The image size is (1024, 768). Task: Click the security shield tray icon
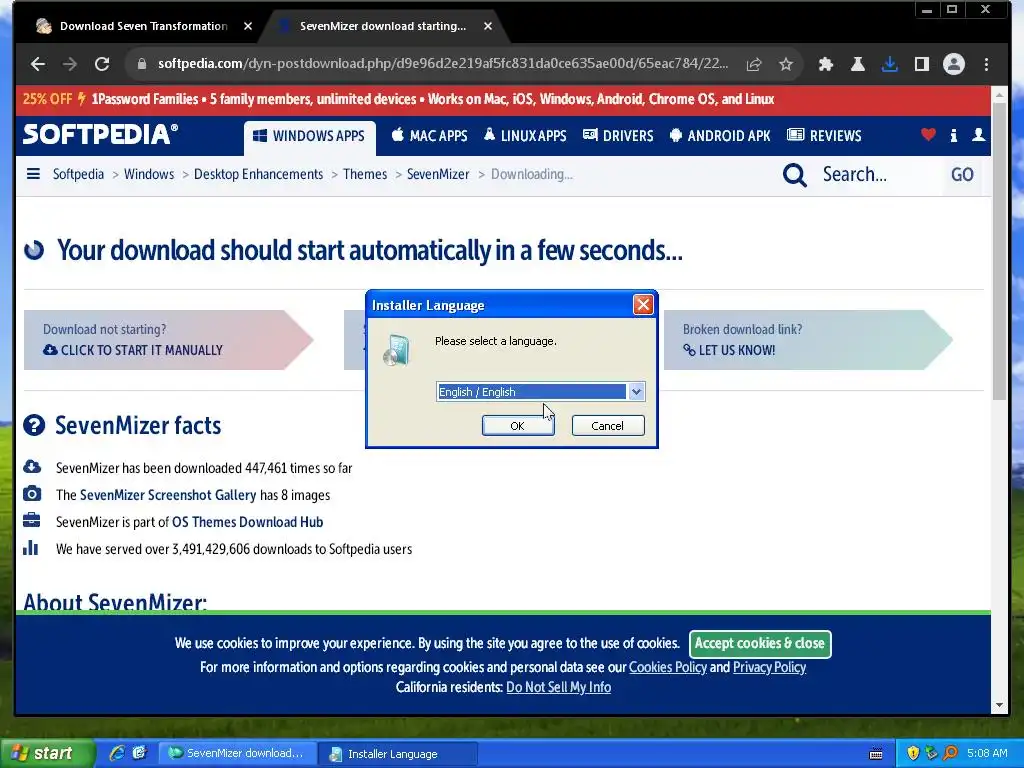click(913, 753)
